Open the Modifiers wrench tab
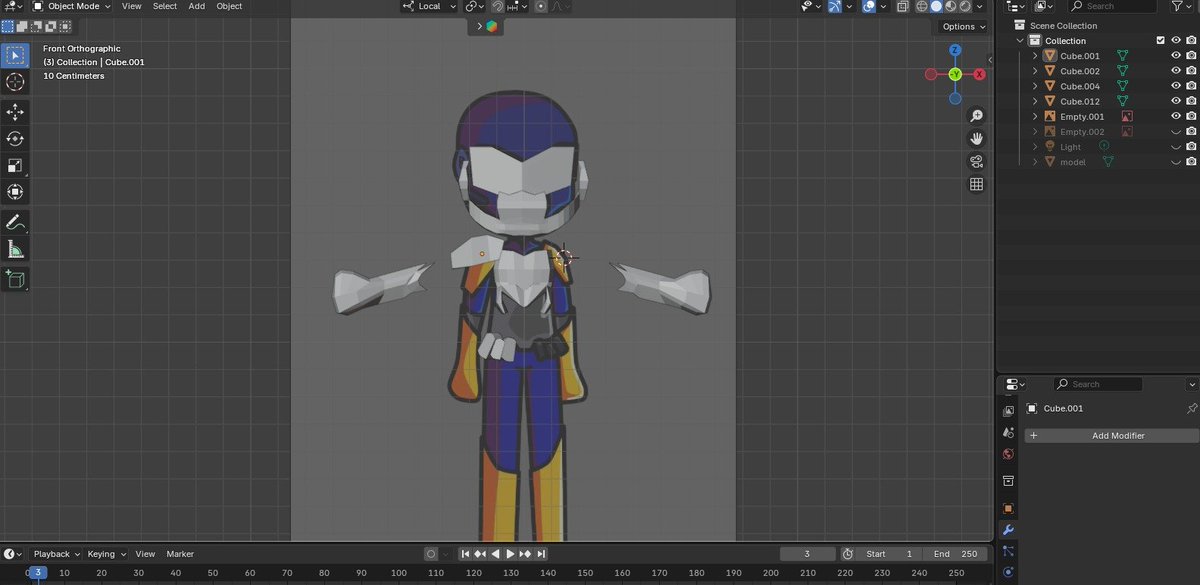1200x585 pixels. 1008,530
